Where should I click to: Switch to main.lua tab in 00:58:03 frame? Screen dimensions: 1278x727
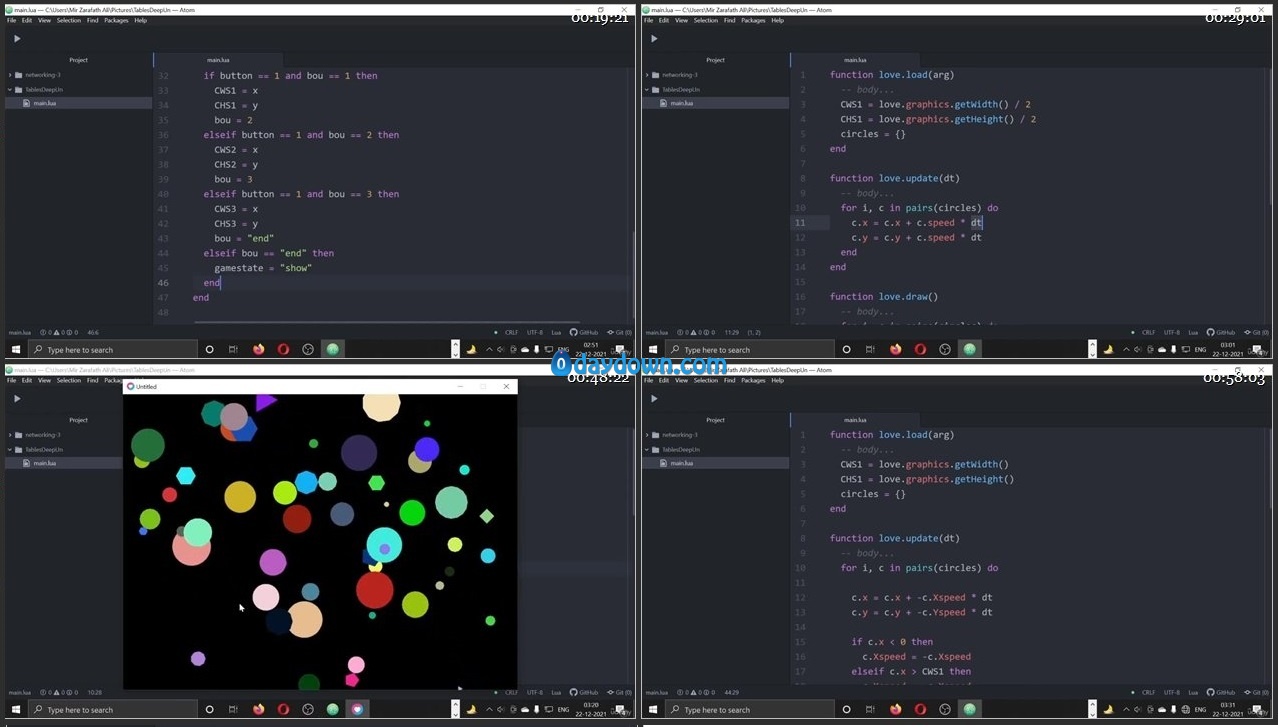855,420
